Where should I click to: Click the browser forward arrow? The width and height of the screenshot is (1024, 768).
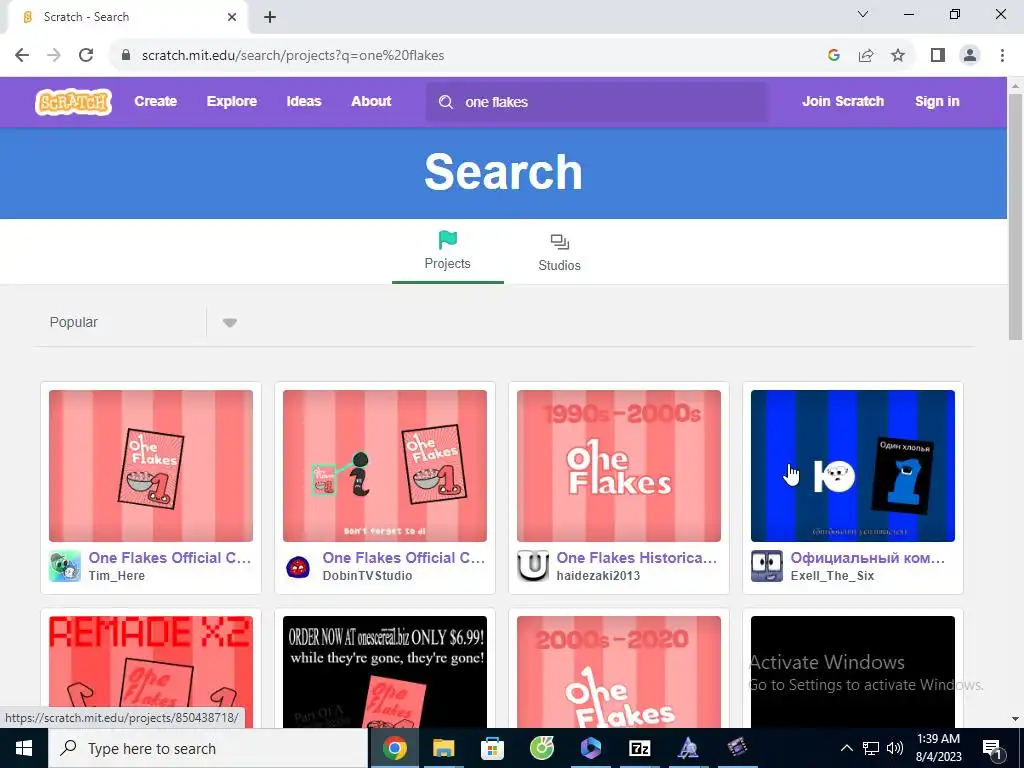(x=54, y=55)
